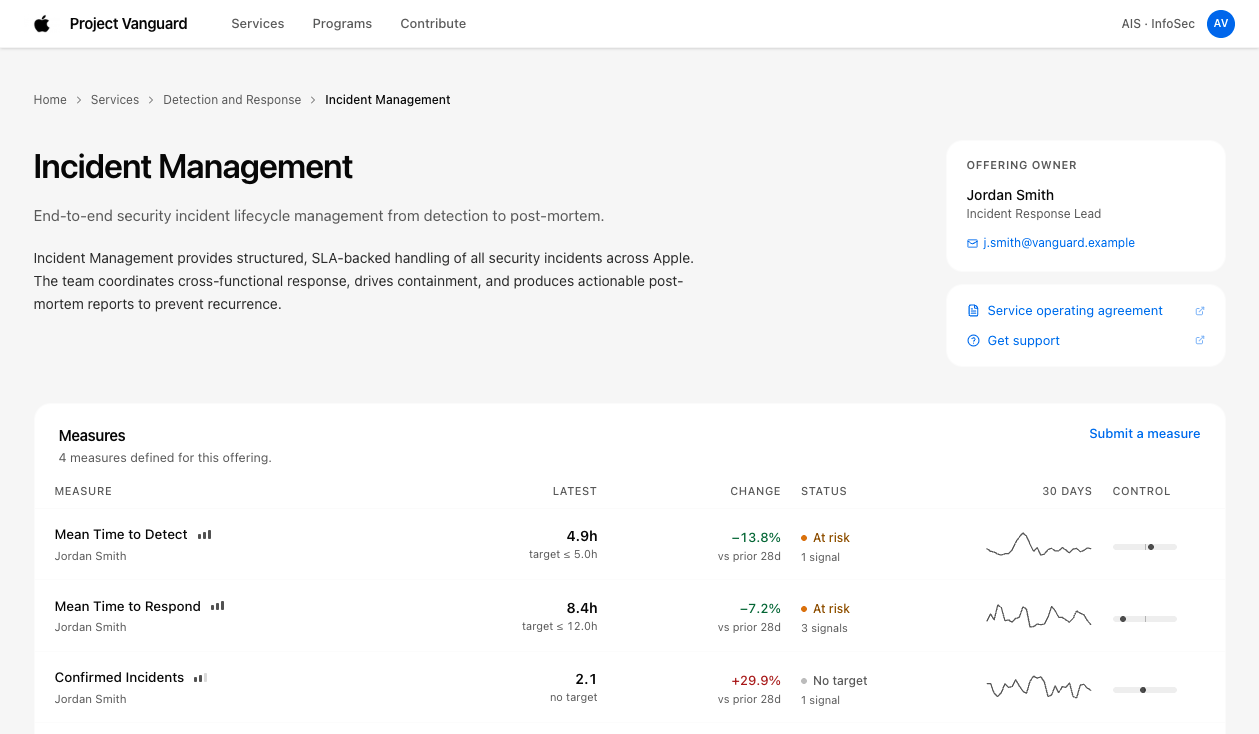The image size is (1259, 734).
Task: Click the LATEST column header
Action: (x=575, y=492)
